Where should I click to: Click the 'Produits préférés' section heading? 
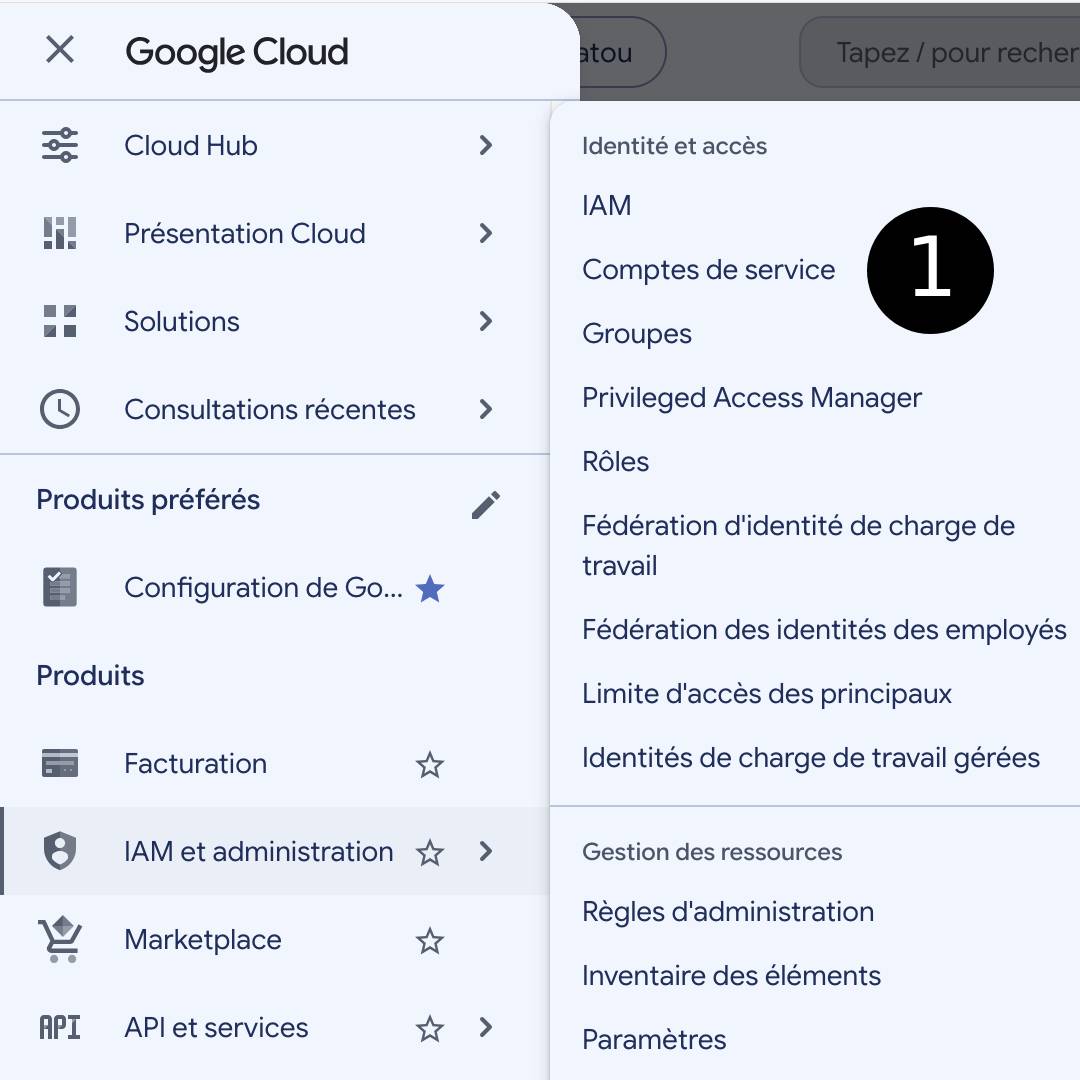pos(148,500)
